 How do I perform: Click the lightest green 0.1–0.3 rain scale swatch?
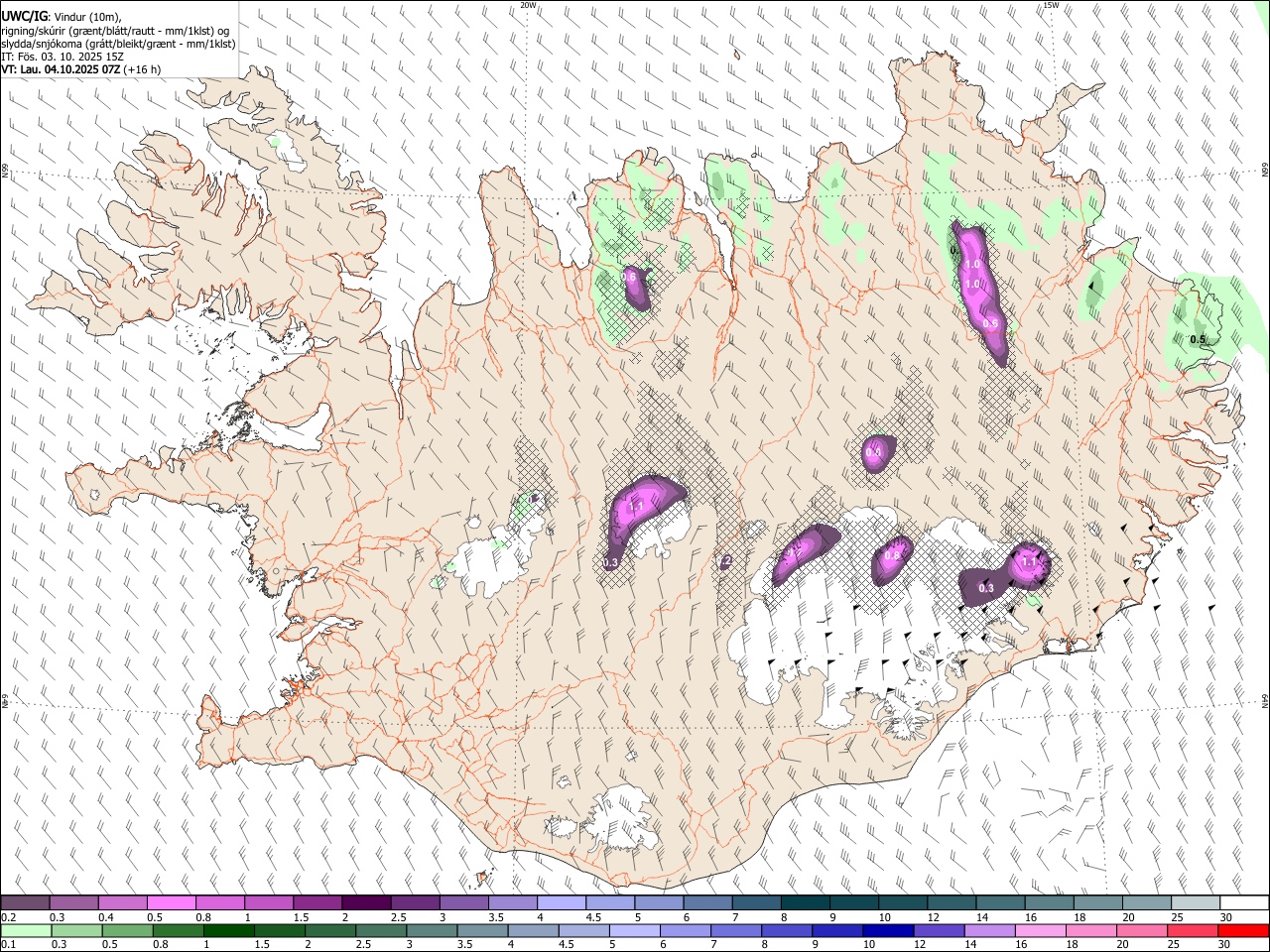tap(25, 930)
